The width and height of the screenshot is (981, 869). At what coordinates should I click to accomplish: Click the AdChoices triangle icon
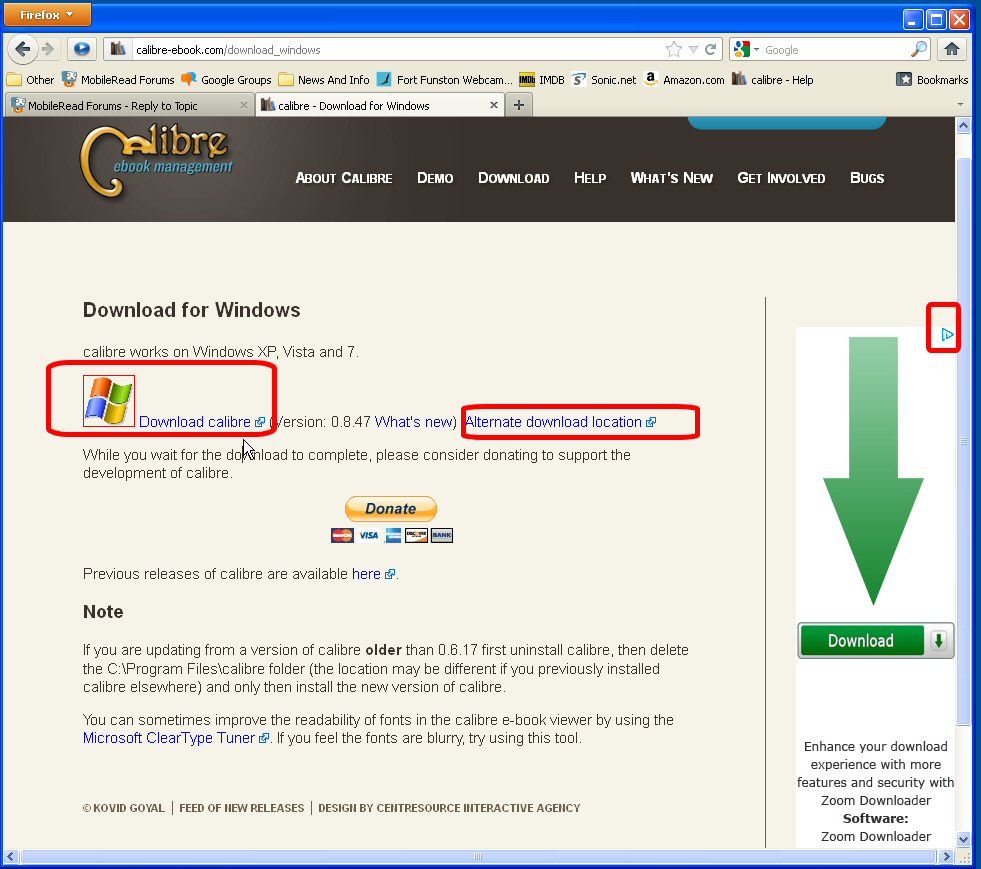coord(947,335)
